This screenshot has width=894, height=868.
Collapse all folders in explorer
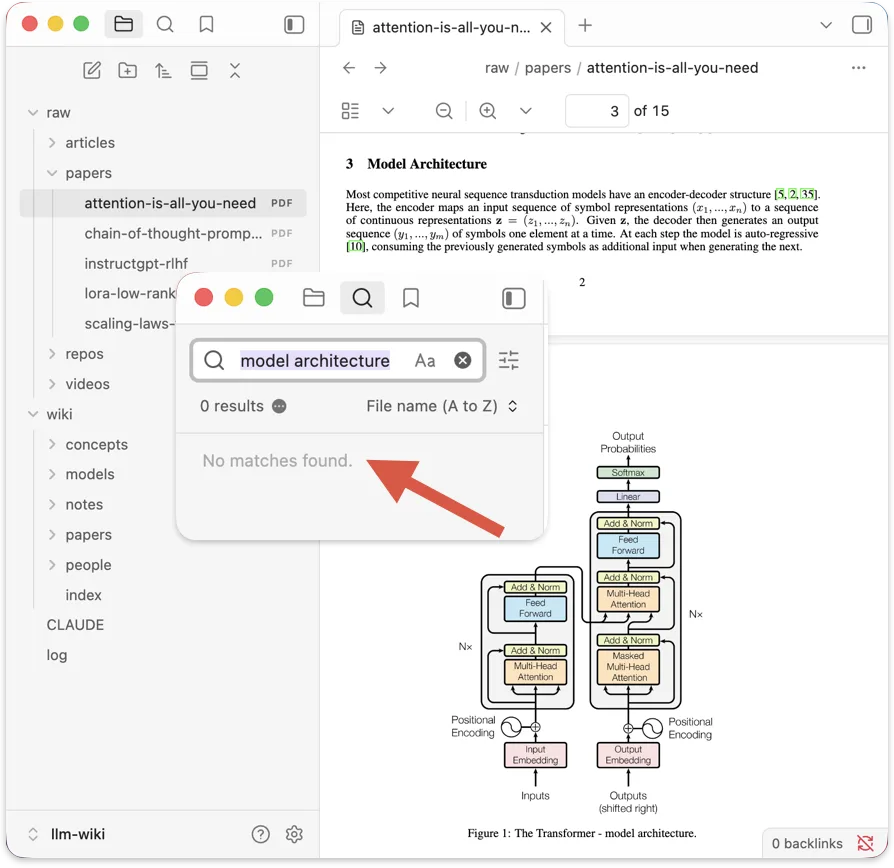[x=235, y=70]
